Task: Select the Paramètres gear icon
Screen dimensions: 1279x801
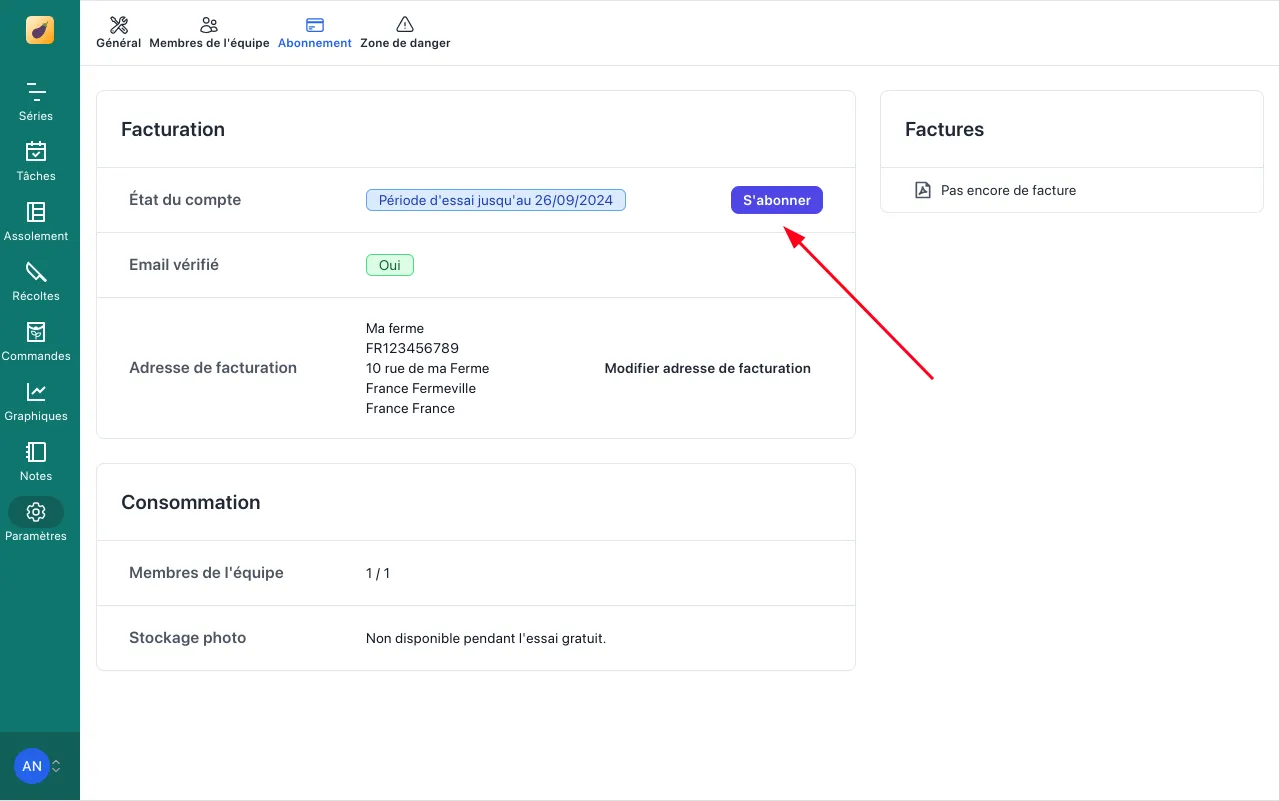Action: 36,512
